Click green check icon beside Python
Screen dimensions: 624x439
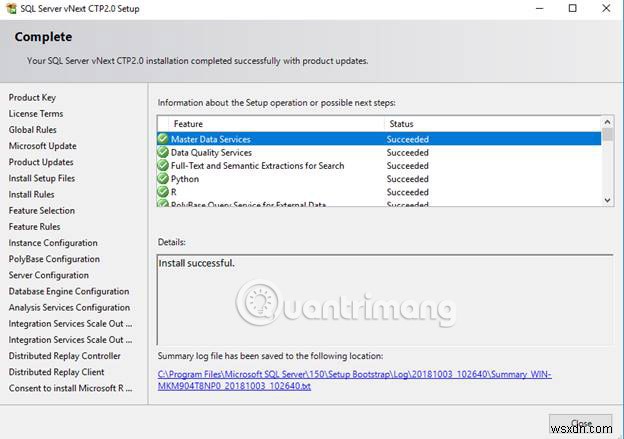[x=163, y=178]
